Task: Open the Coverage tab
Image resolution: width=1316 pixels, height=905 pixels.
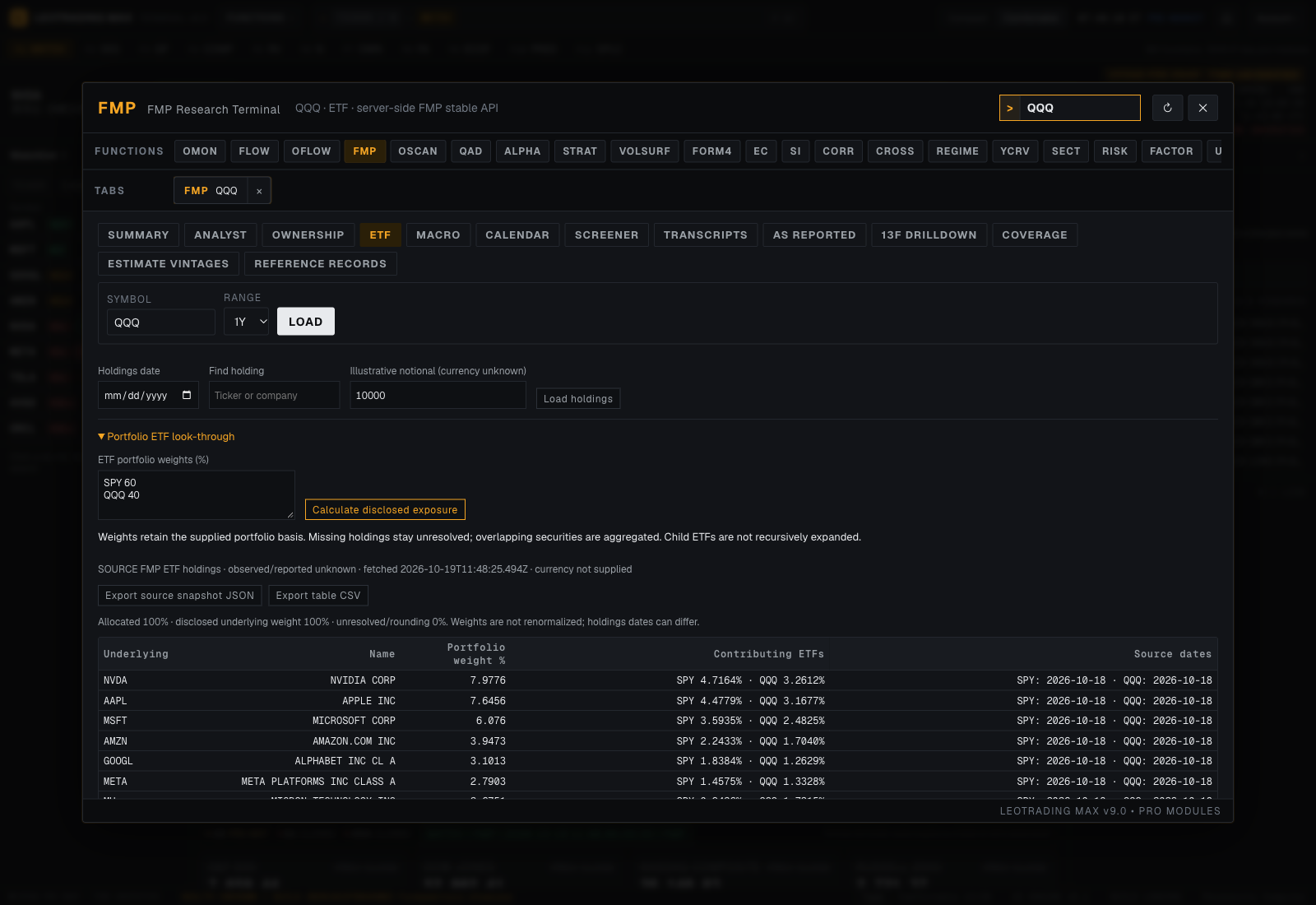Action: [1035, 235]
